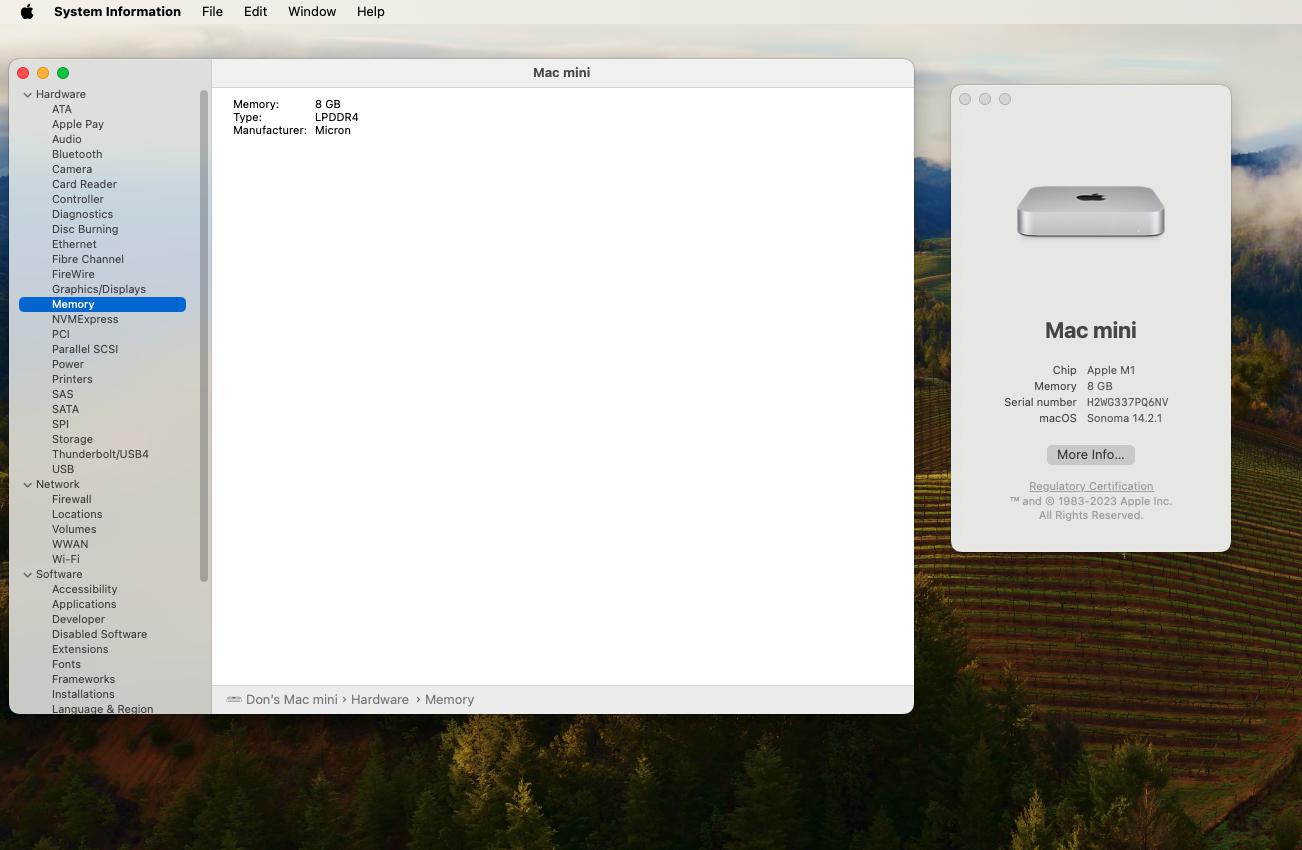This screenshot has height=850, width=1302.
Task: Click the sidebar vertical scrollbar
Action: 204,336
